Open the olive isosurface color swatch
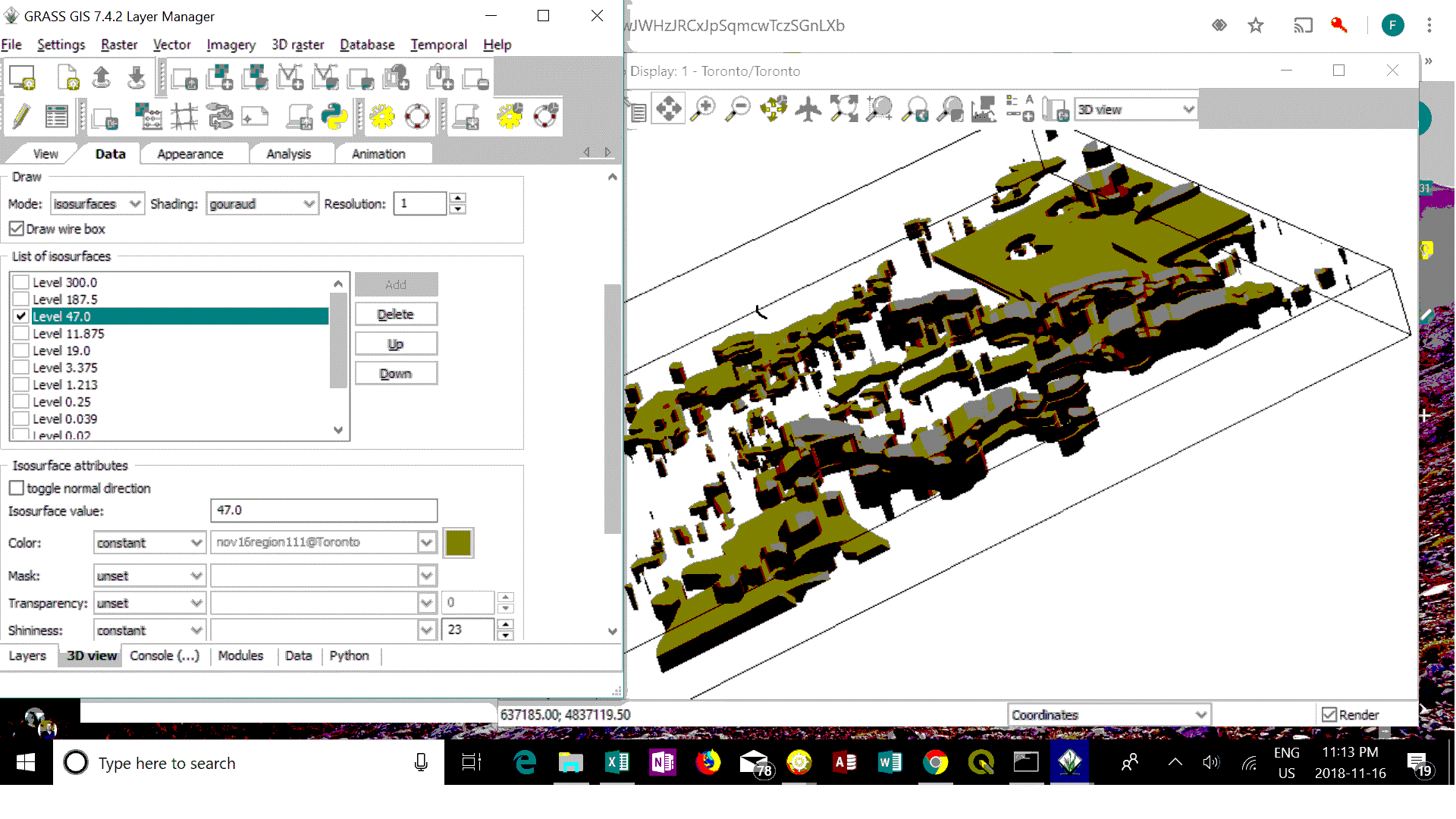The height and width of the screenshot is (819, 1456). [x=458, y=542]
